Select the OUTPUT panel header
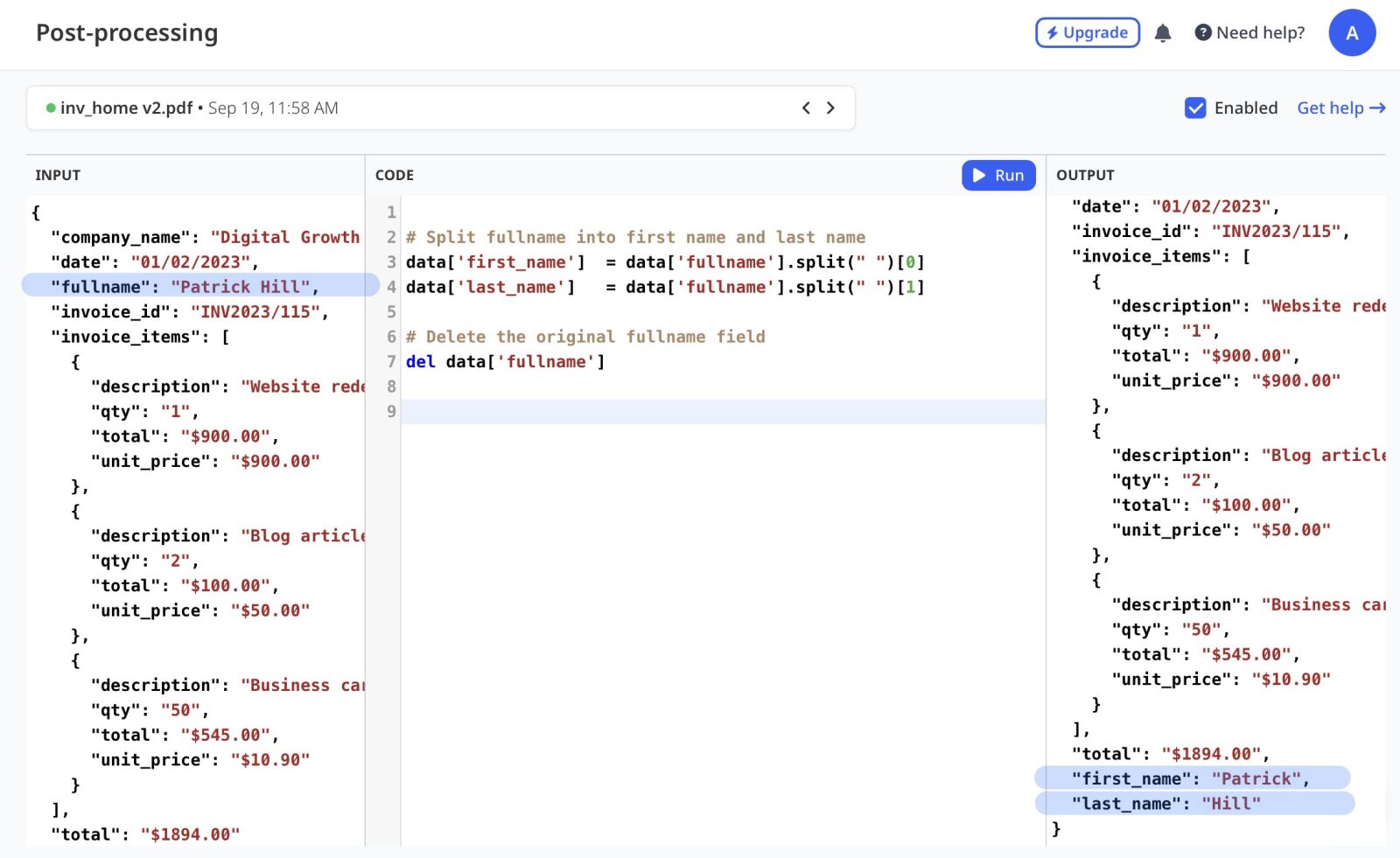1400x858 pixels. [x=1084, y=175]
